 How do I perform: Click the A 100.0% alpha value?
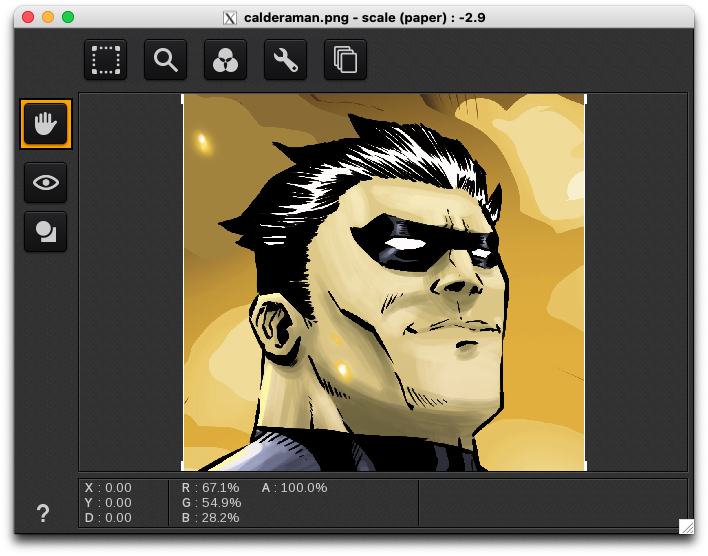(x=294, y=488)
